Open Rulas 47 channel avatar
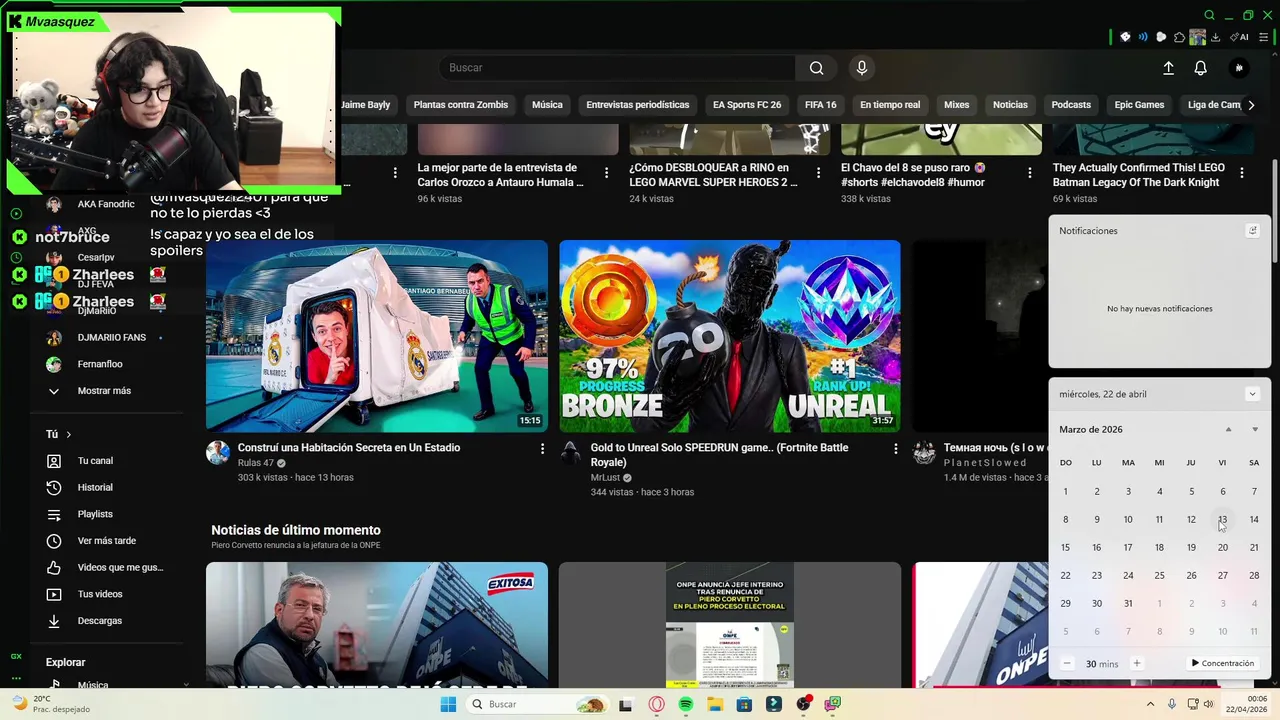 click(x=218, y=452)
